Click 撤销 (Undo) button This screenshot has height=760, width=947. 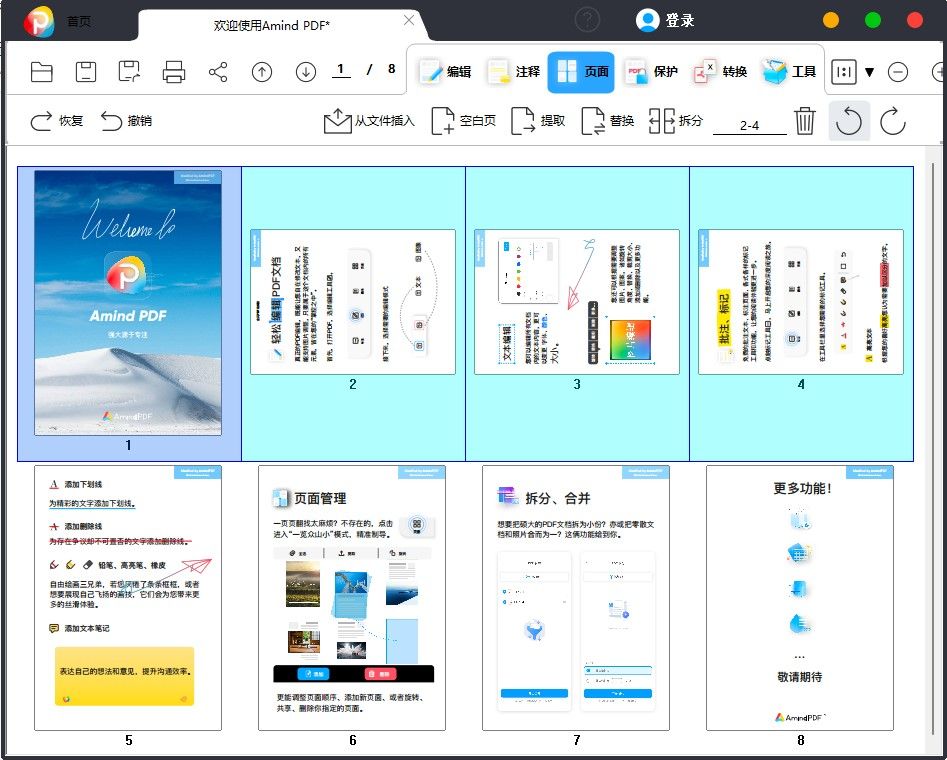tap(126, 121)
